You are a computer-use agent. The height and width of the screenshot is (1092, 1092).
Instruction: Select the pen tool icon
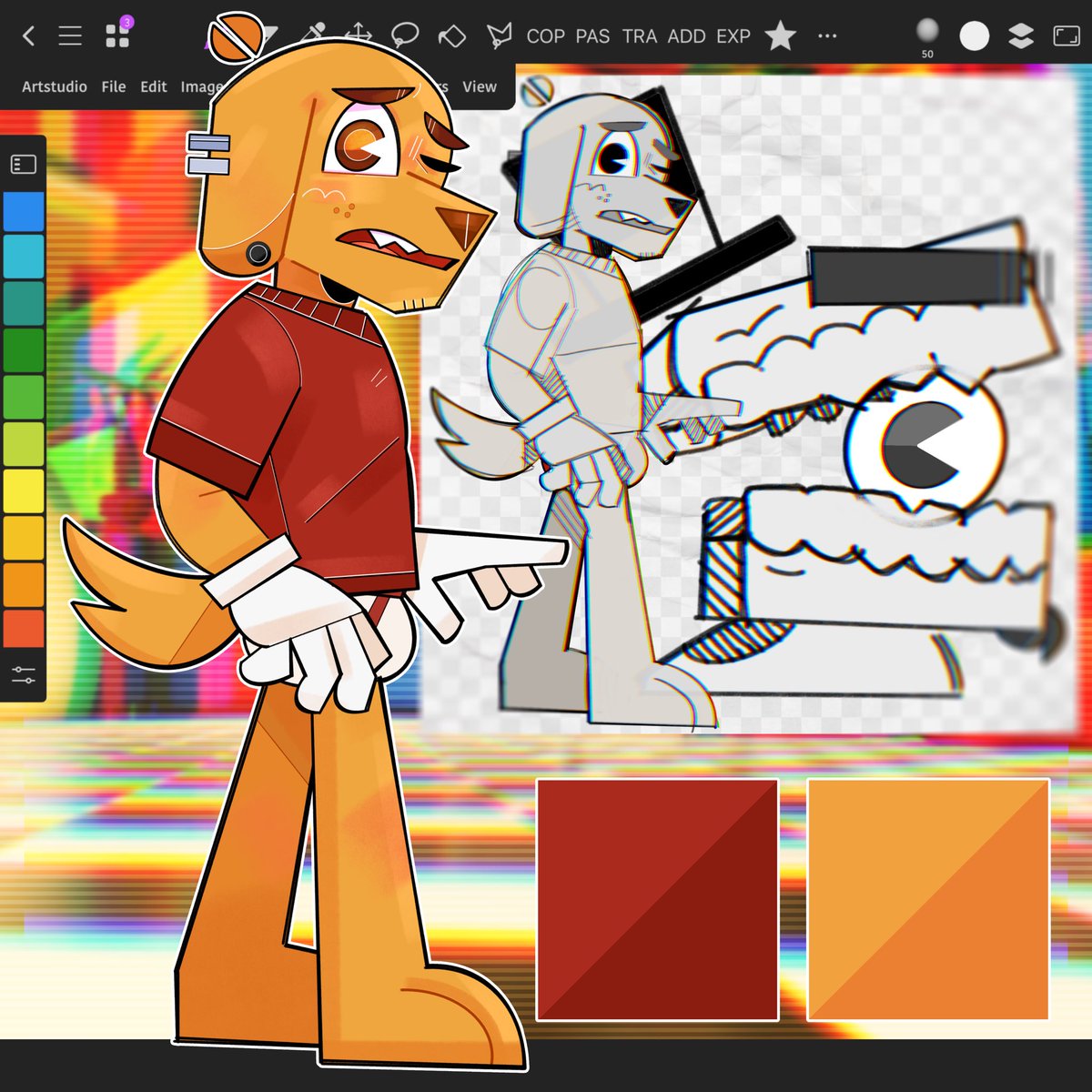(499, 35)
